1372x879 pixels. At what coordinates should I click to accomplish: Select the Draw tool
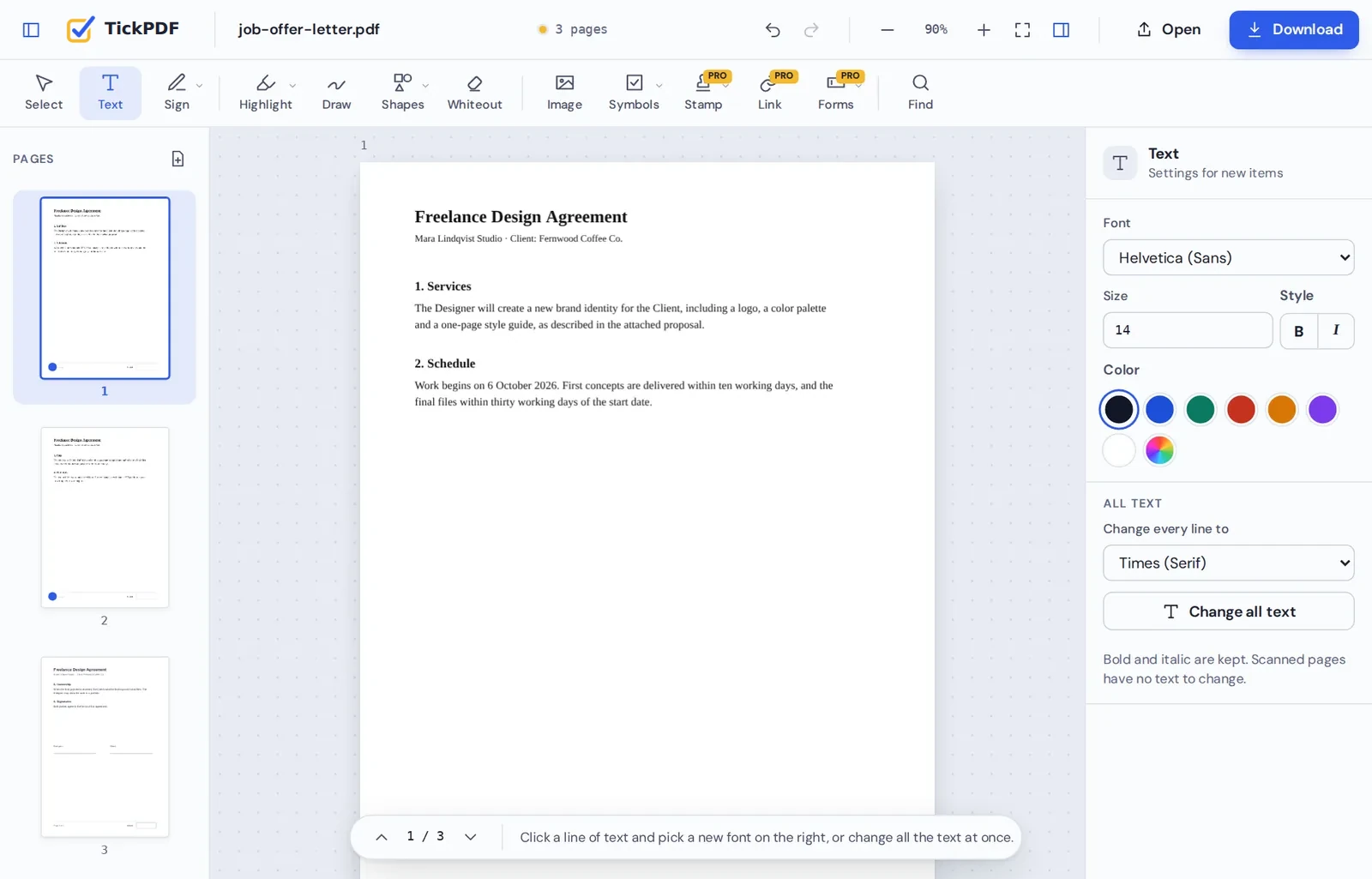[336, 93]
